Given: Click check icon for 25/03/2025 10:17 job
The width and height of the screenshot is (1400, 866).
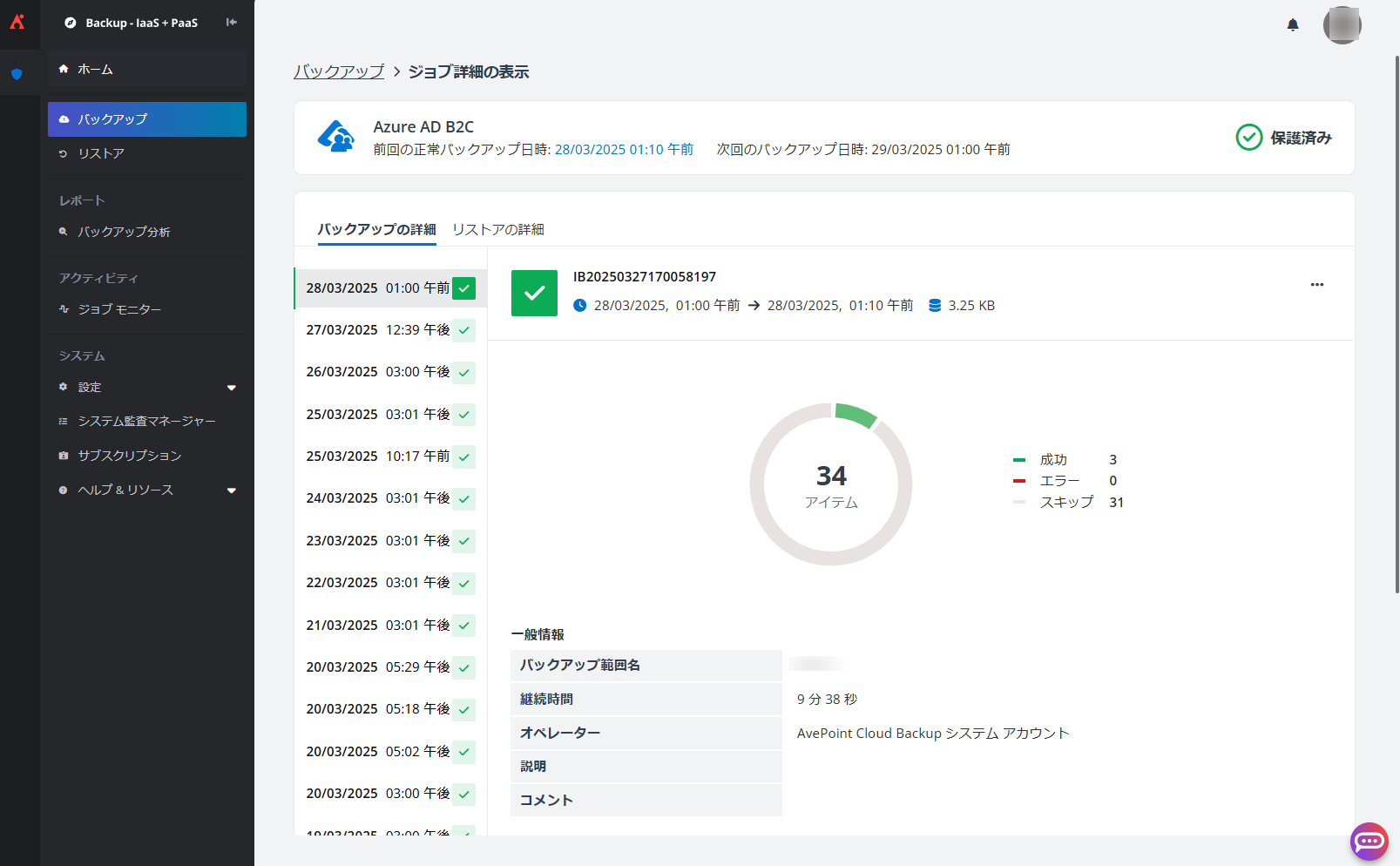Looking at the screenshot, I should click(x=464, y=457).
